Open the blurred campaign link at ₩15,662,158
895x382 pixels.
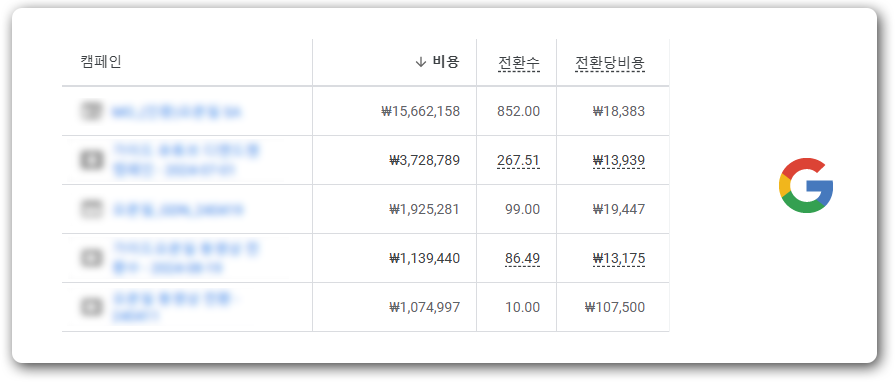pyautogui.click(x=176, y=112)
